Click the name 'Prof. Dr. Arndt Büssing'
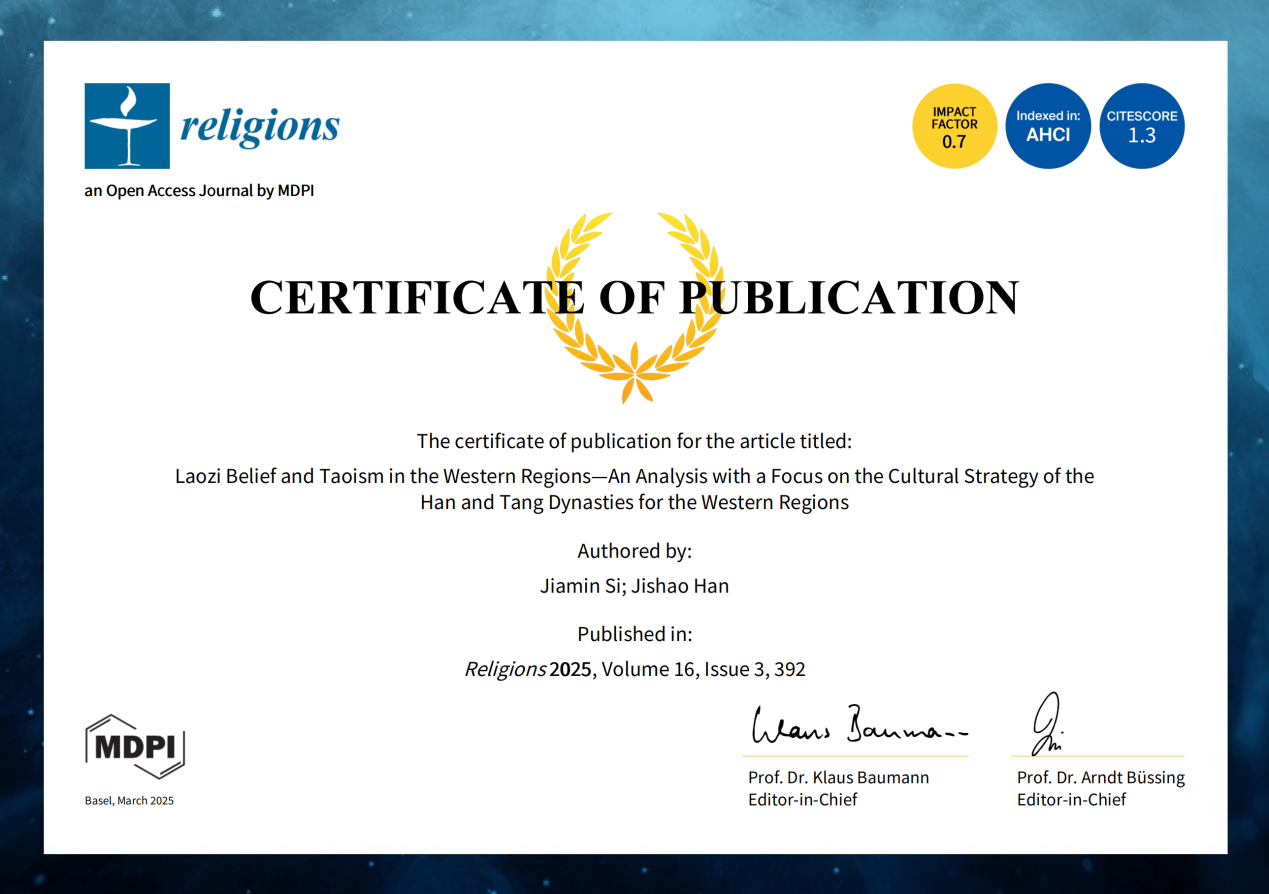 click(x=1100, y=777)
